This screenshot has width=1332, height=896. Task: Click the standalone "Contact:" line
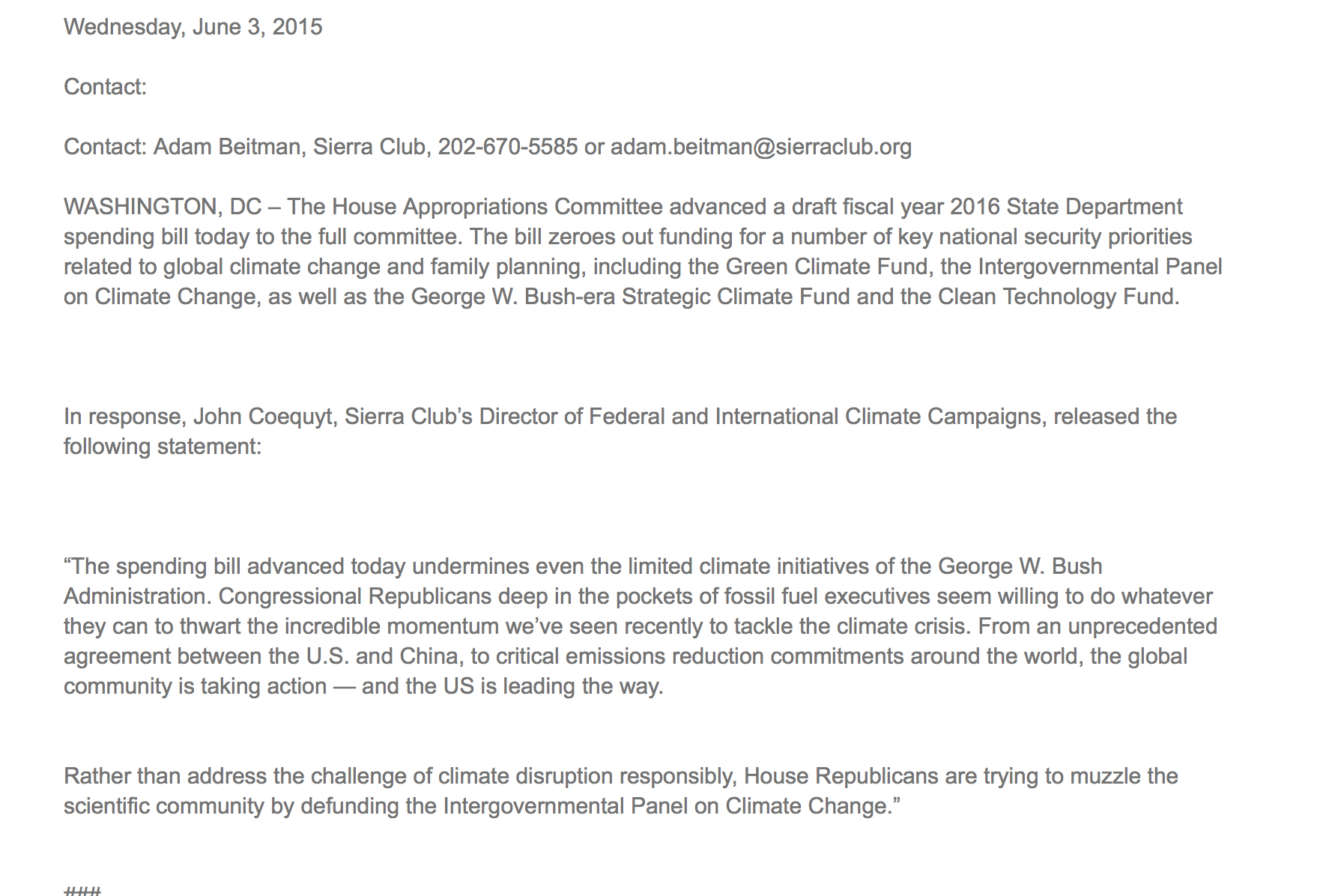pos(105,87)
